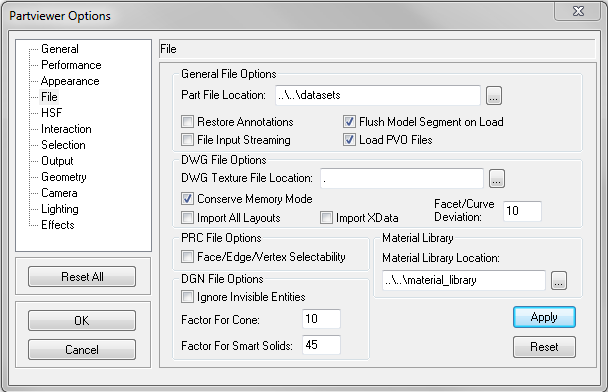This screenshot has height=392, width=608.
Task: Confirm the dialog with OK
Action: 82,321
